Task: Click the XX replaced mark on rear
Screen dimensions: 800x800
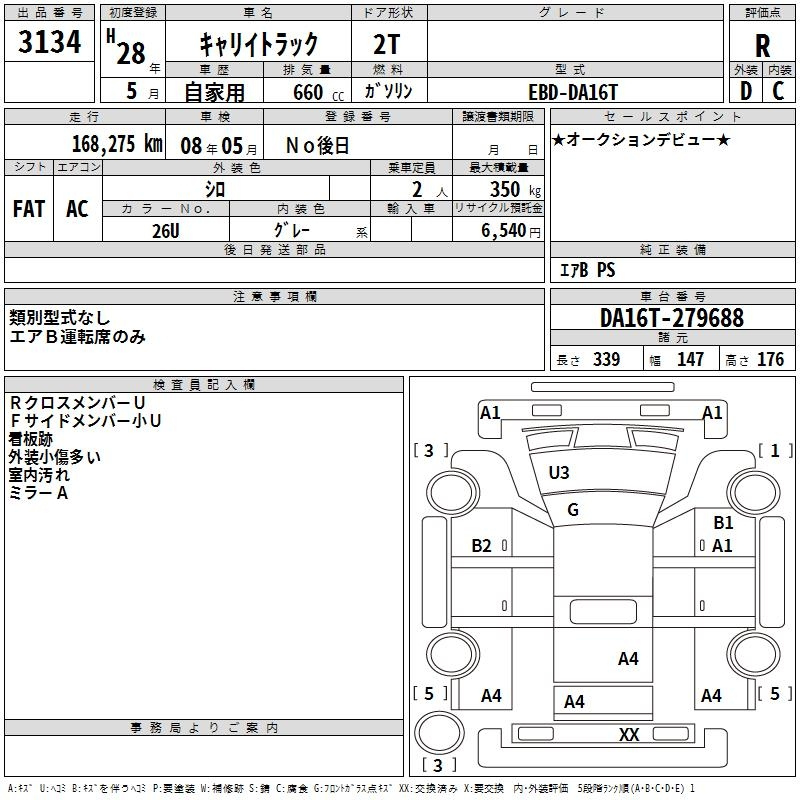Action: (x=629, y=735)
